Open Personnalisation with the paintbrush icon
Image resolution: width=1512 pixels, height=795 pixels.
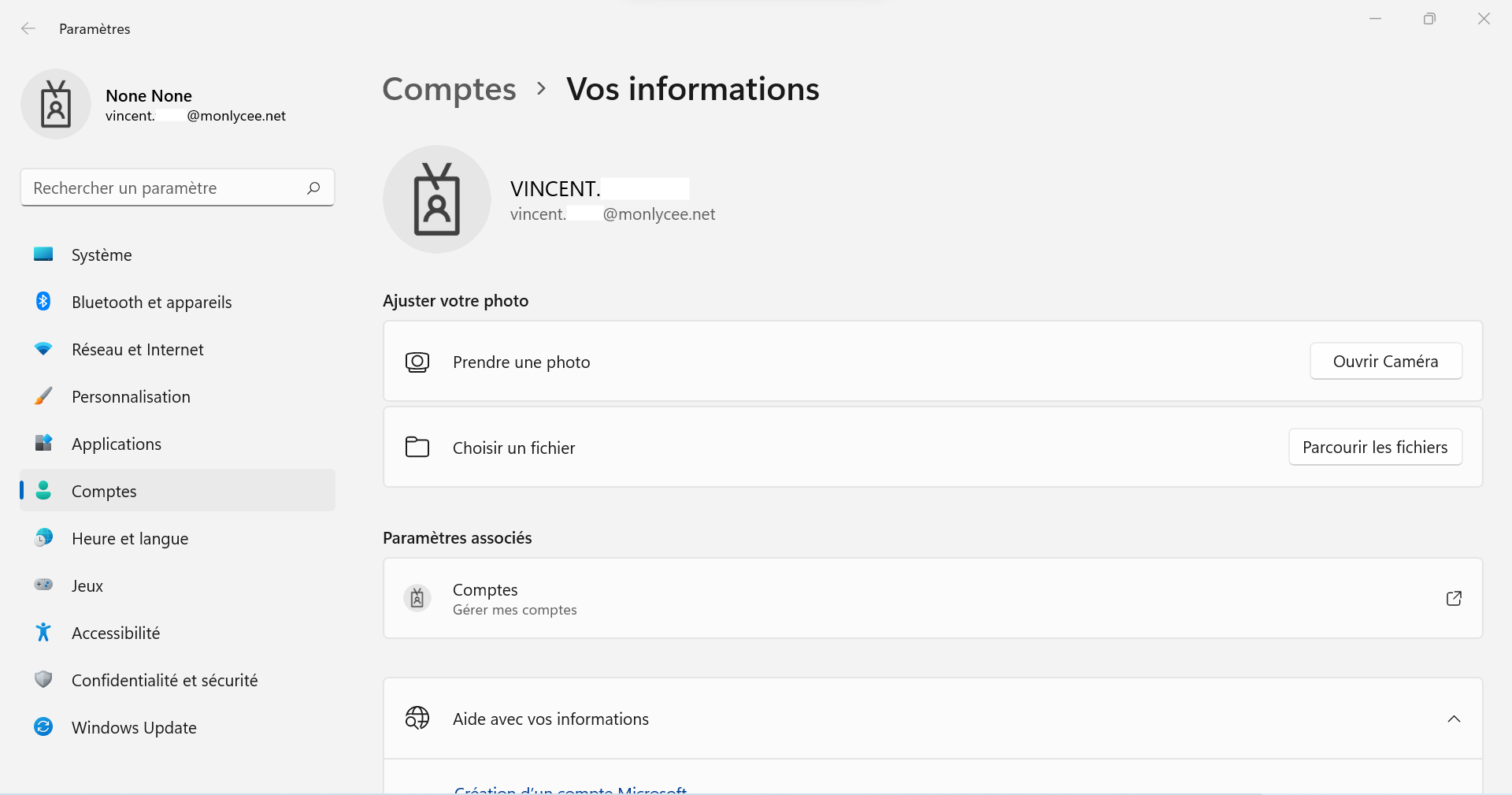pyautogui.click(x=177, y=396)
